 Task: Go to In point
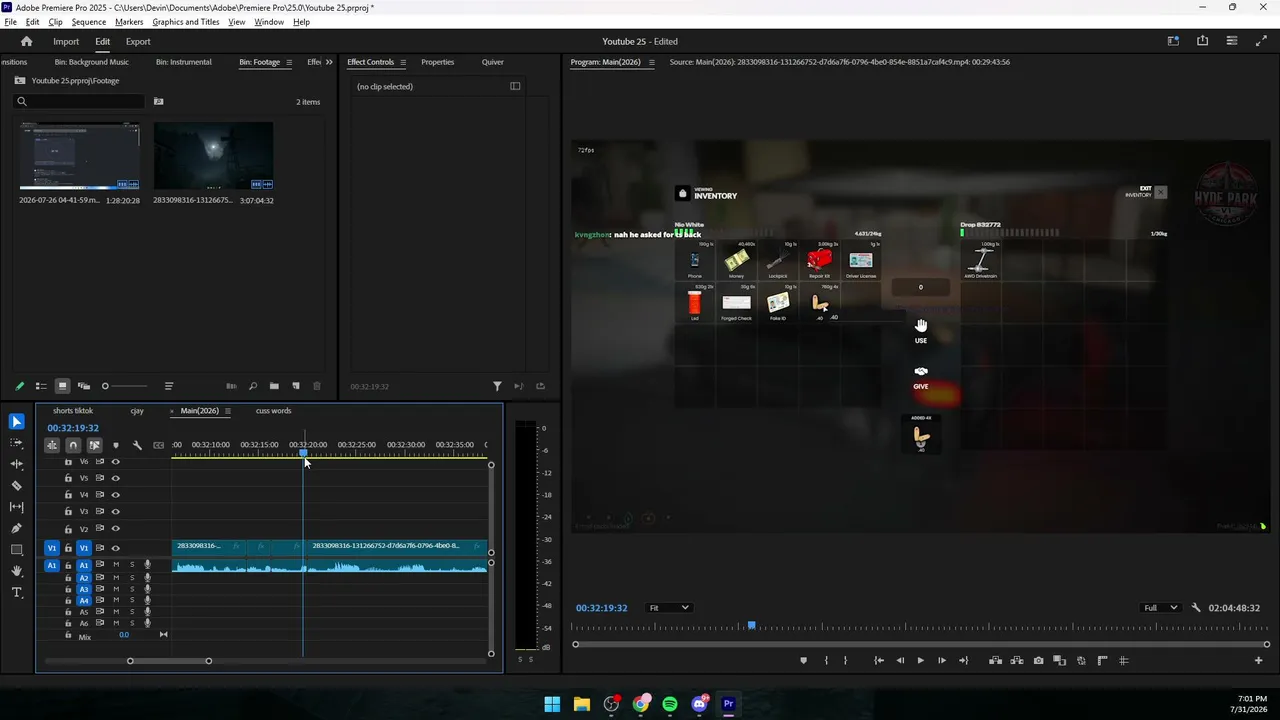tap(878, 660)
